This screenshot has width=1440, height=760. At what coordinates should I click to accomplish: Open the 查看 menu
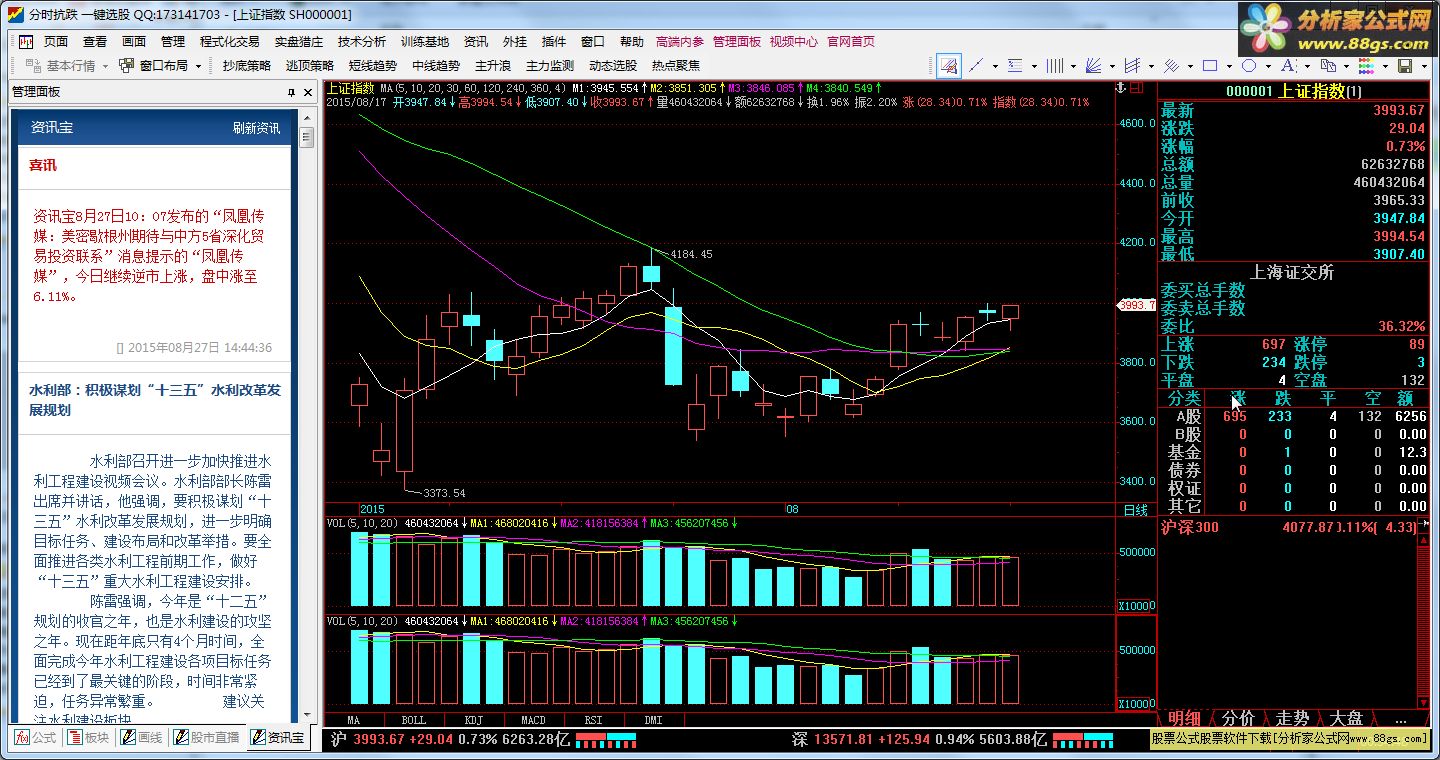pos(95,42)
